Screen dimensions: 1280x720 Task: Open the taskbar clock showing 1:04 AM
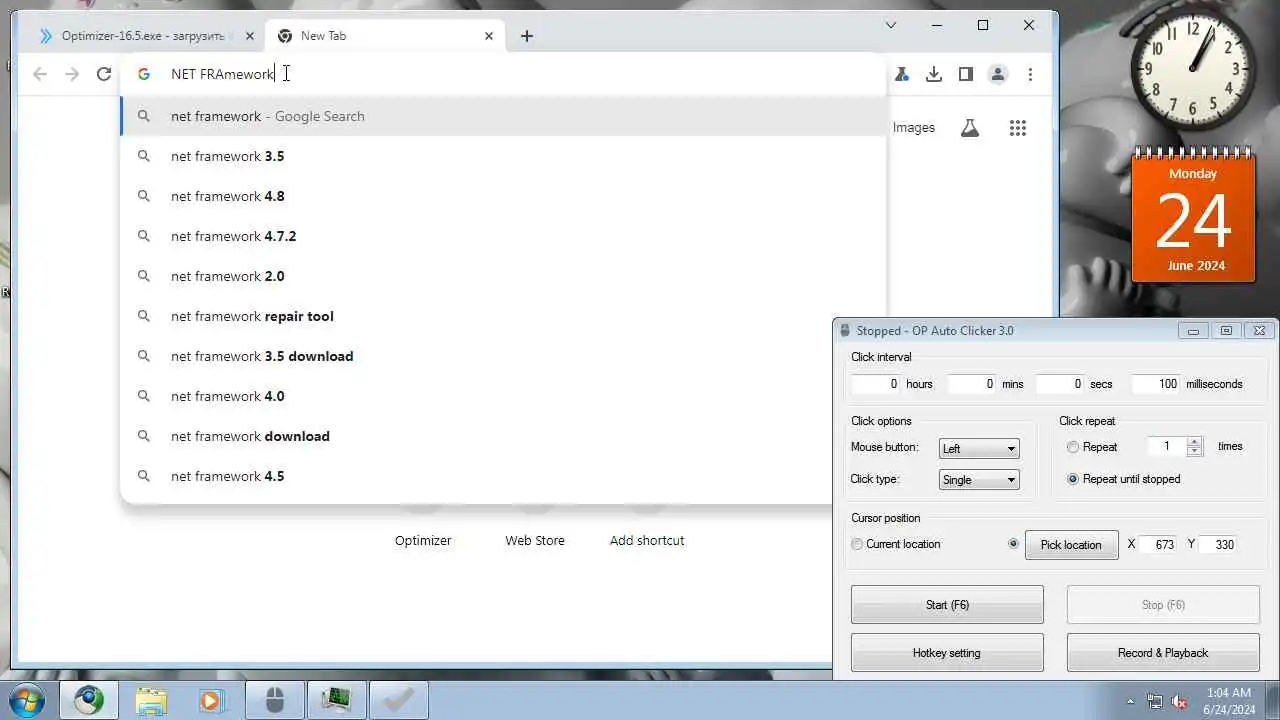pos(1229,701)
